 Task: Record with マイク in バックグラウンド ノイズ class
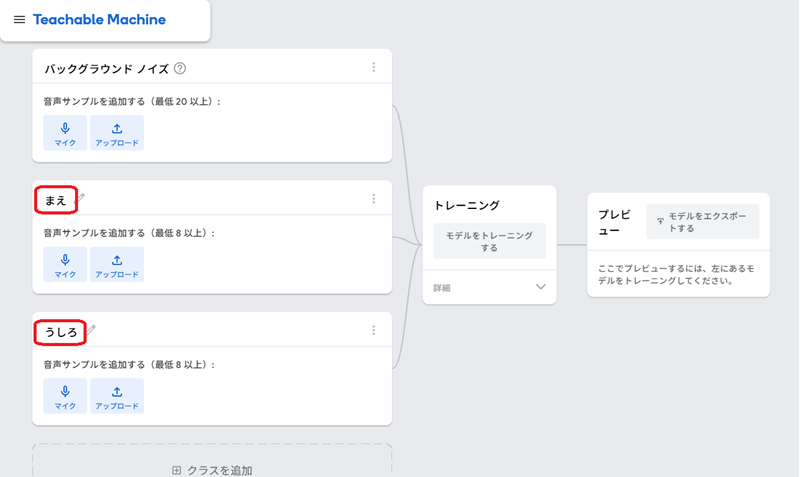tap(65, 133)
